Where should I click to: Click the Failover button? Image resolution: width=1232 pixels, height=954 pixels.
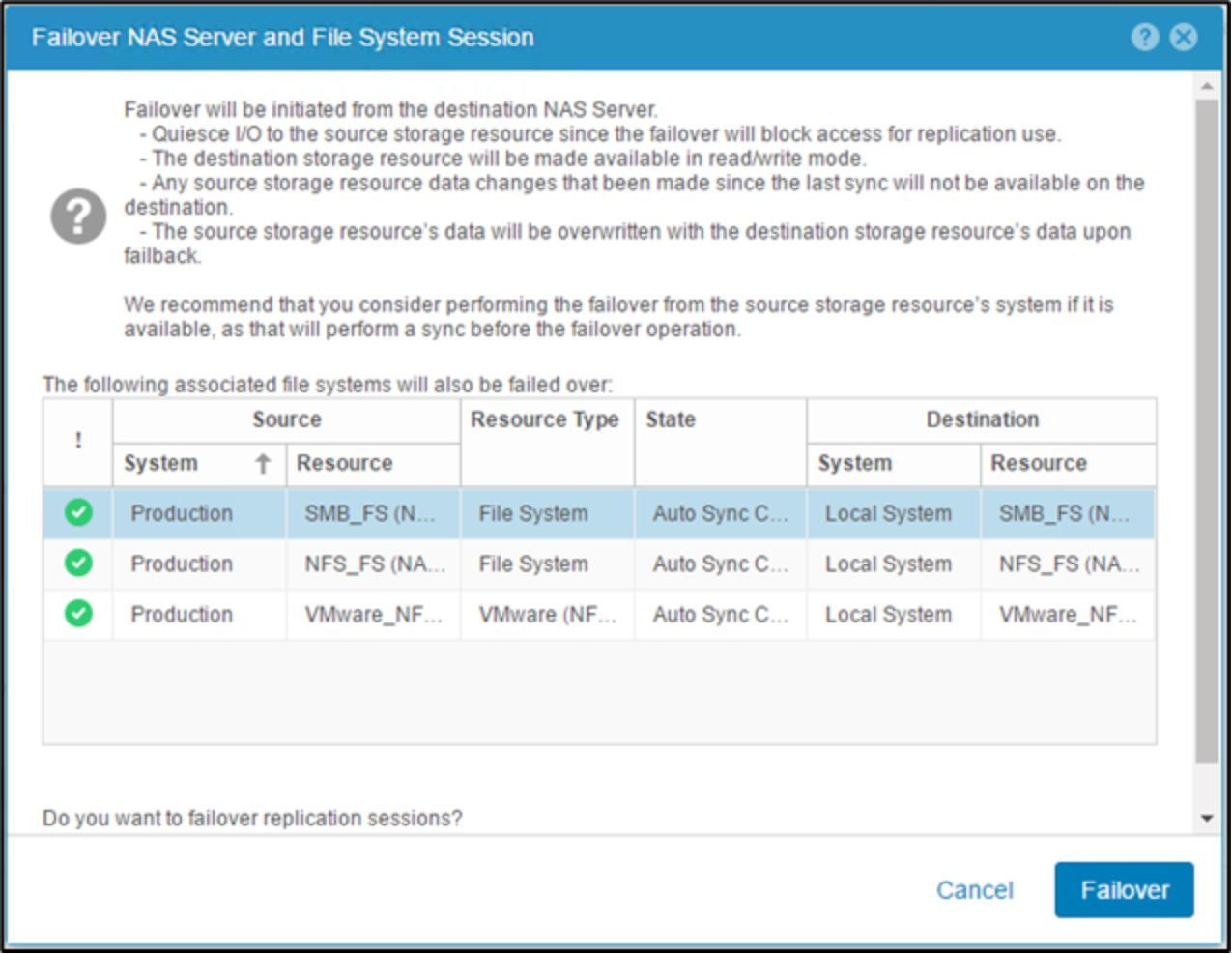tap(1124, 890)
